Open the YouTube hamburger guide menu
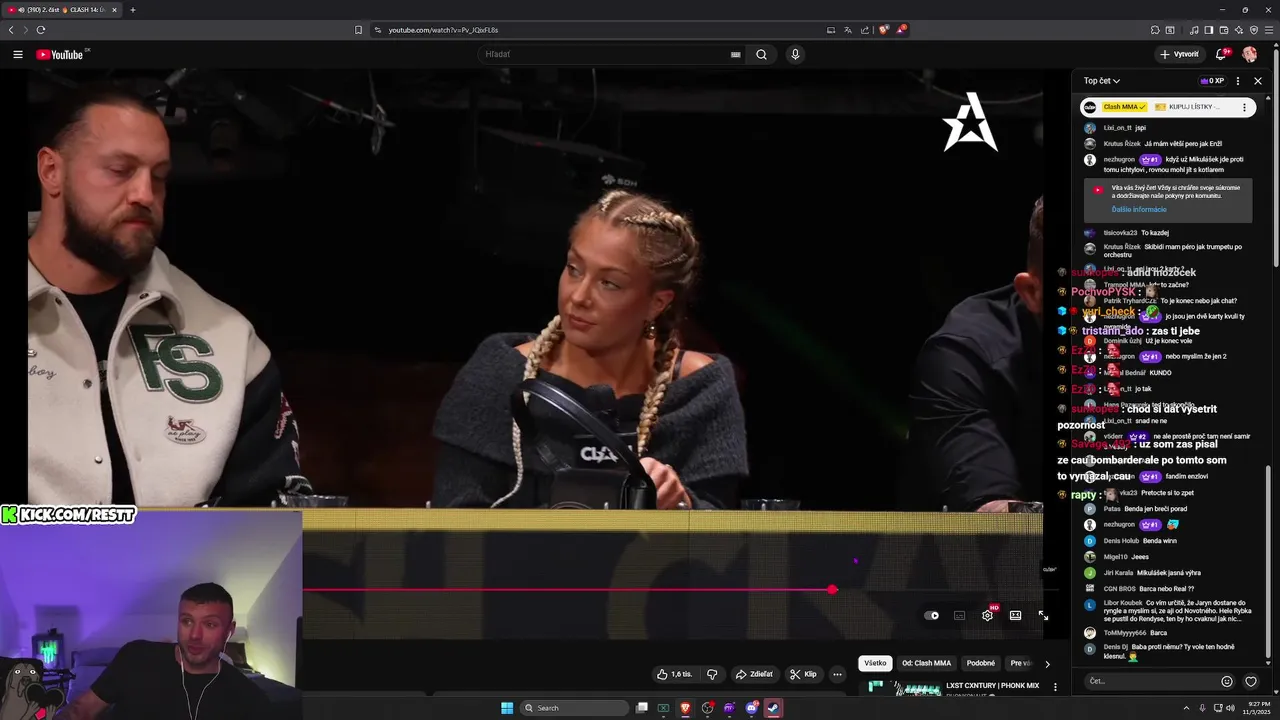The height and width of the screenshot is (720, 1280). (x=18, y=55)
